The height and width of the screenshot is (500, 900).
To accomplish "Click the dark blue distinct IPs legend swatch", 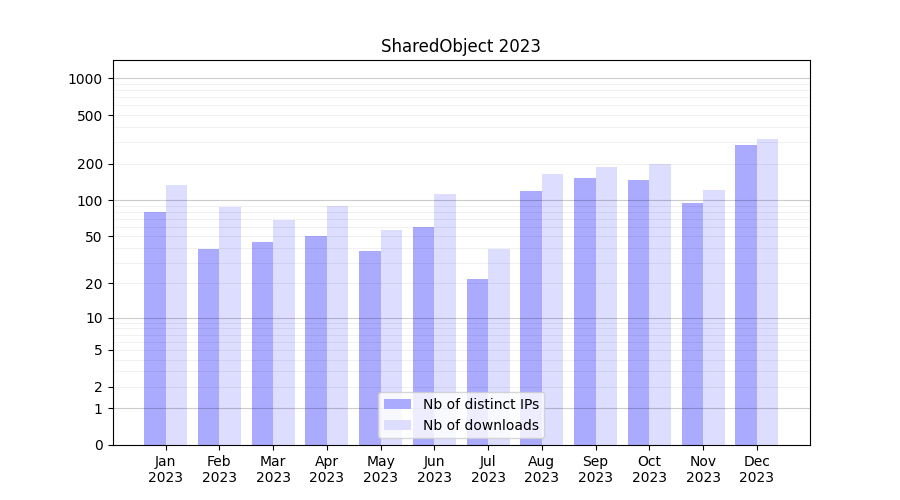I will pyautogui.click(x=397, y=404).
